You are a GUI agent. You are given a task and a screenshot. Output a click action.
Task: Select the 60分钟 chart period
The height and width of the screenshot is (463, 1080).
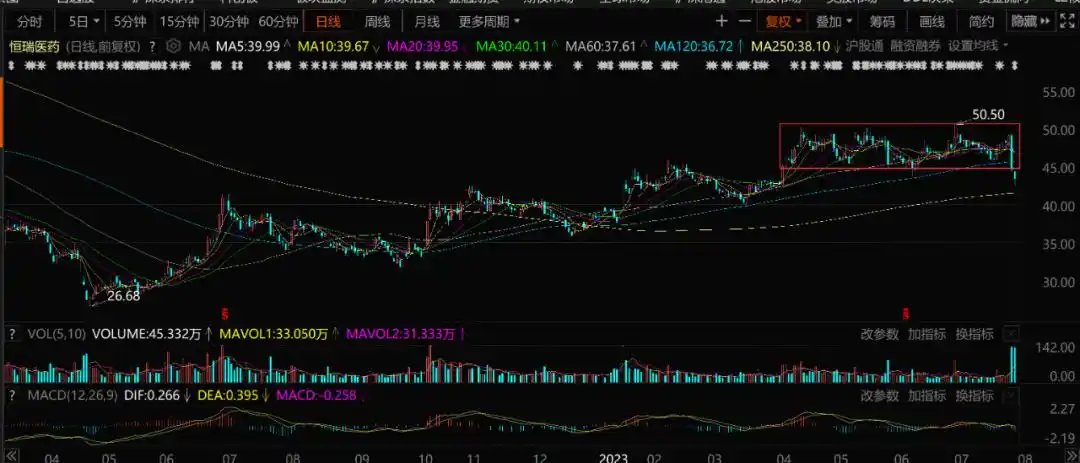279,22
